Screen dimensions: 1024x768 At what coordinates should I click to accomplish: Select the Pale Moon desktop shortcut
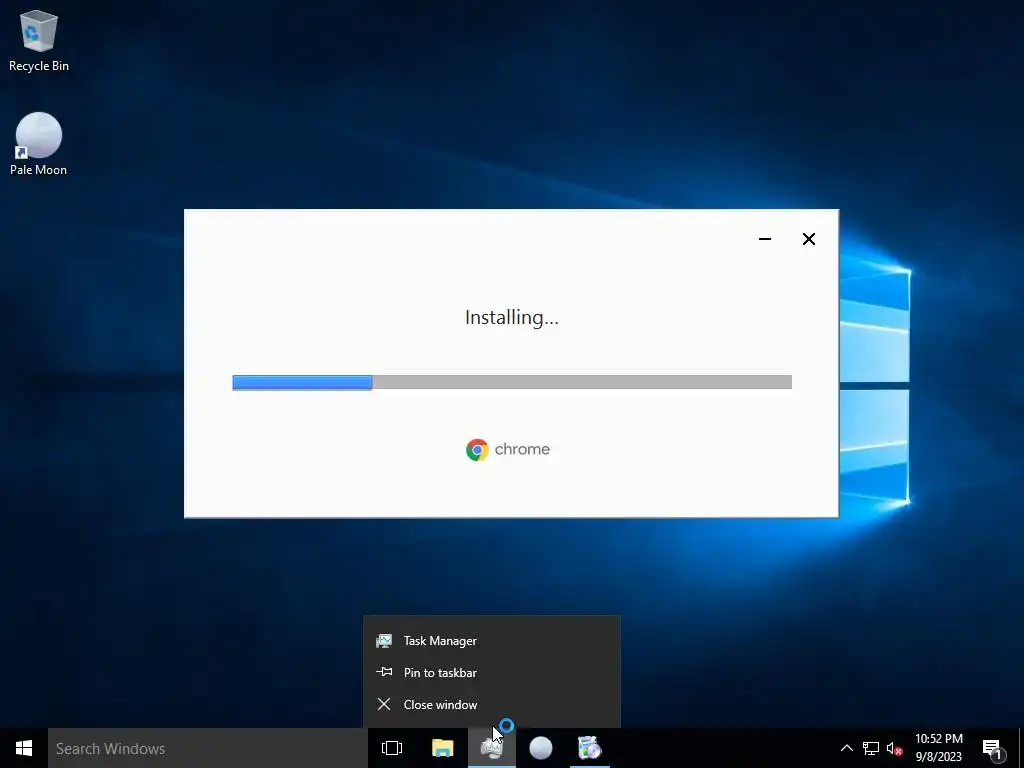(x=39, y=144)
